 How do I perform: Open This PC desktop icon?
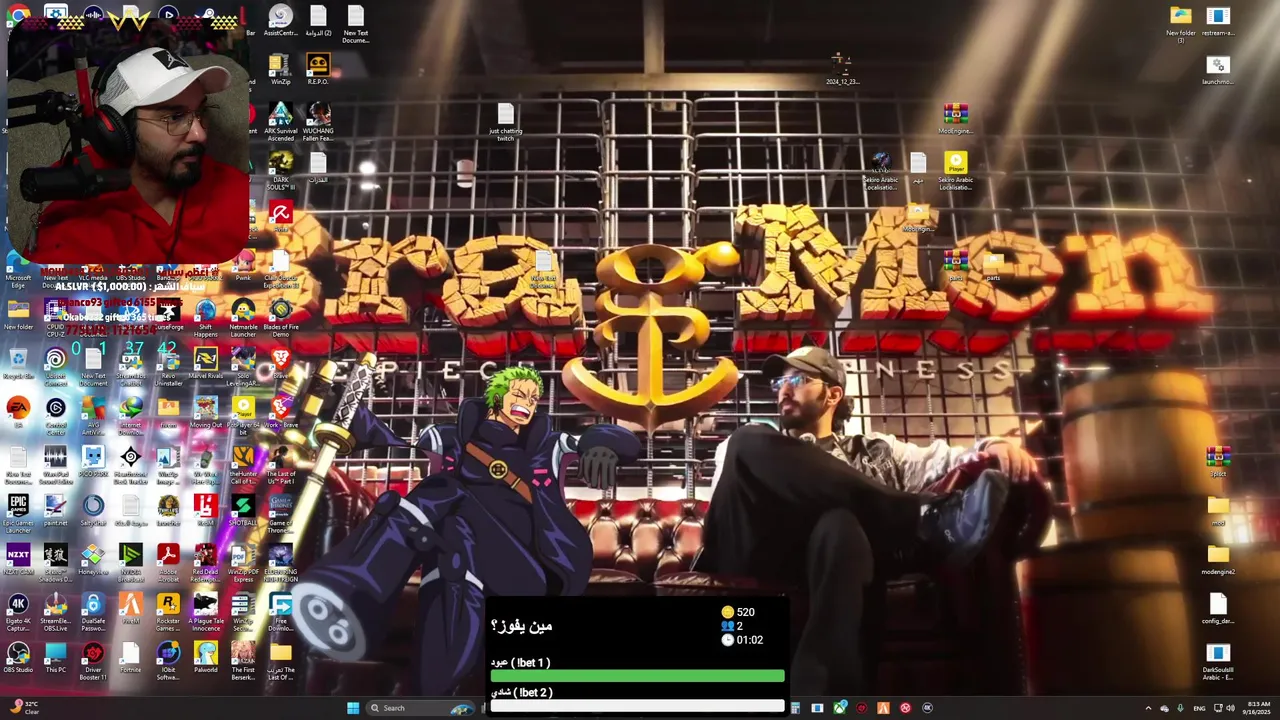pyautogui.click(x=56, y=658)
